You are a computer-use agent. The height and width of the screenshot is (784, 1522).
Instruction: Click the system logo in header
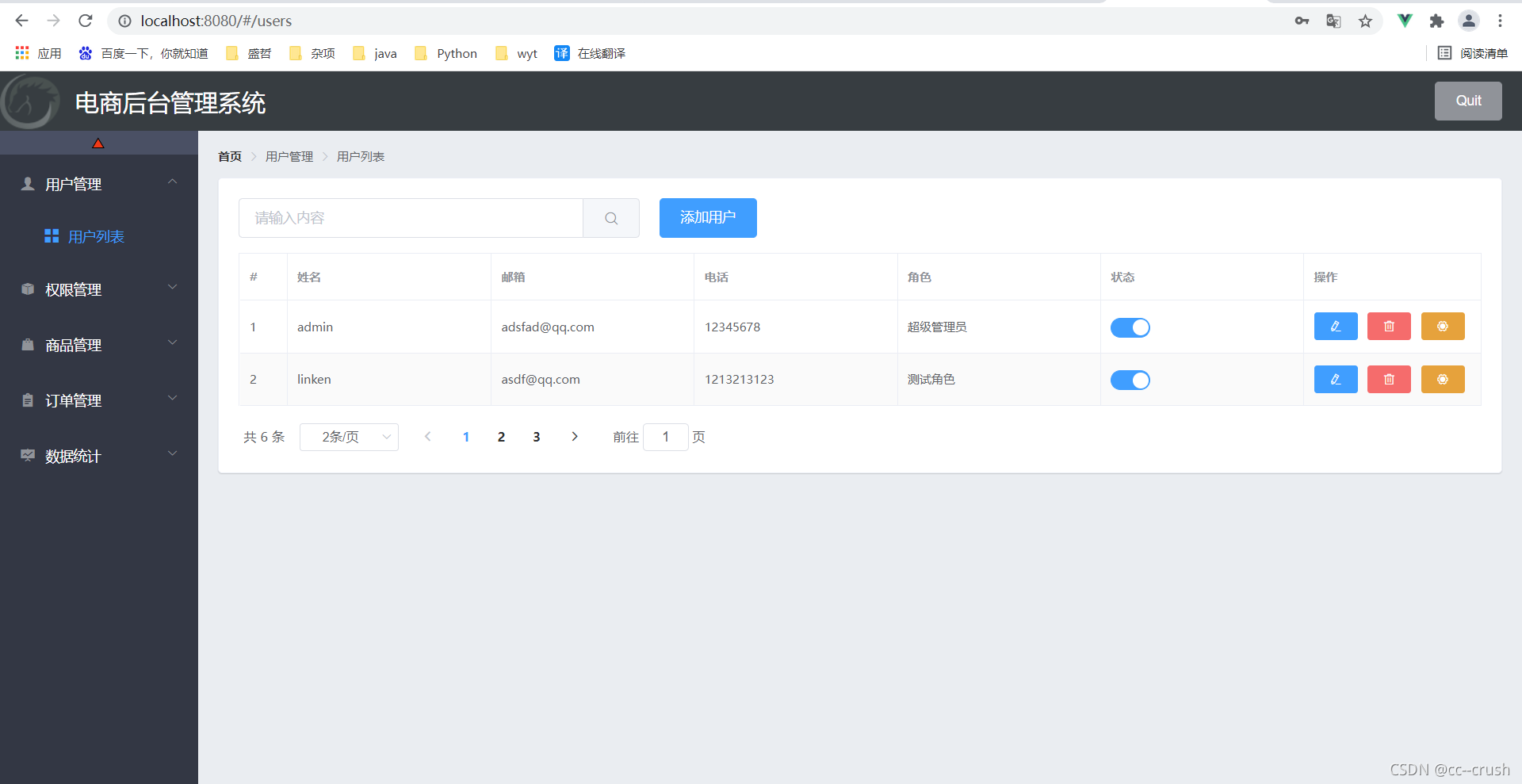[x=30, y=101]
